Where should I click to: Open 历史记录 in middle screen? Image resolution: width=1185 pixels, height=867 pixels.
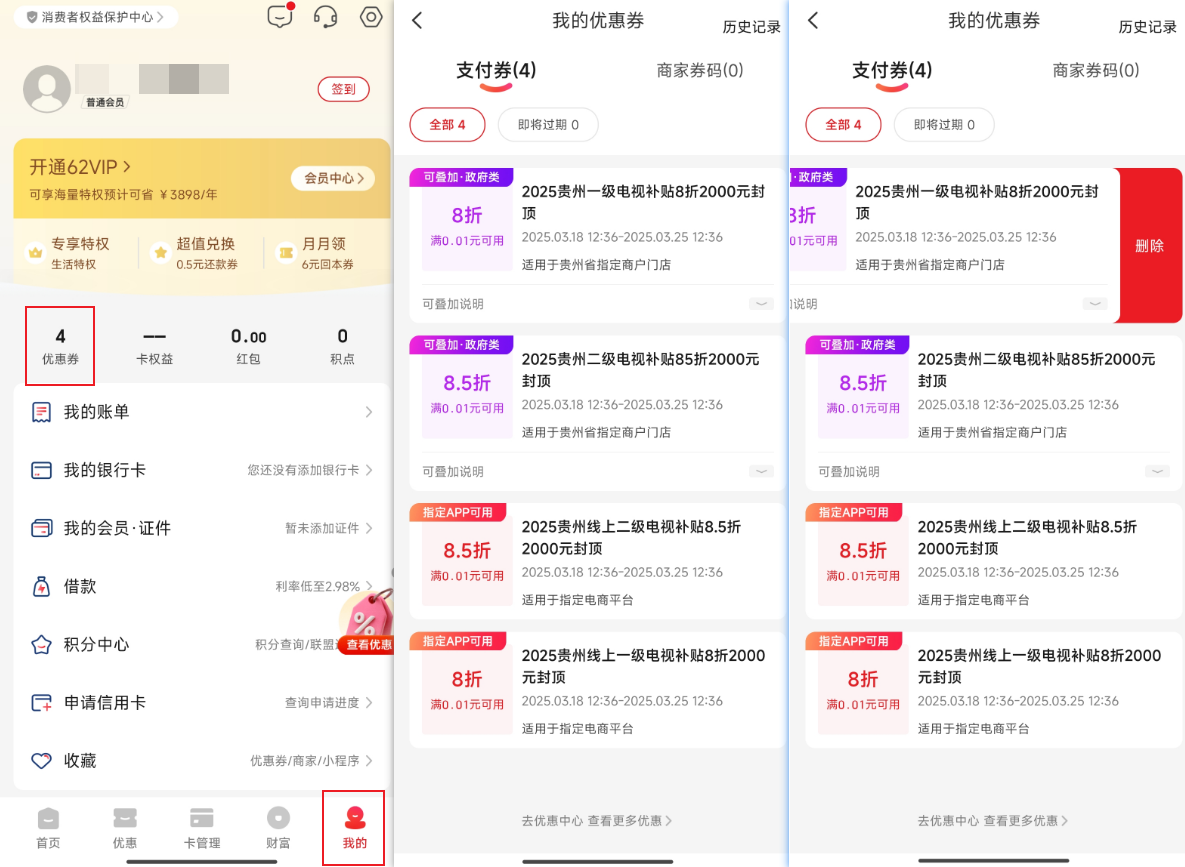click(751, 26)
